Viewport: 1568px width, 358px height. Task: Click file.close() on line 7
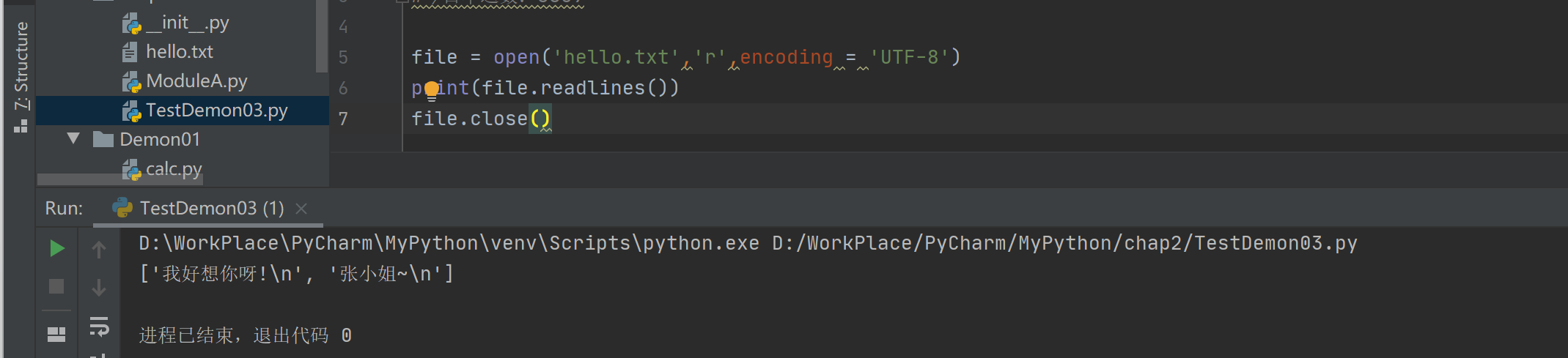(481, 119)
